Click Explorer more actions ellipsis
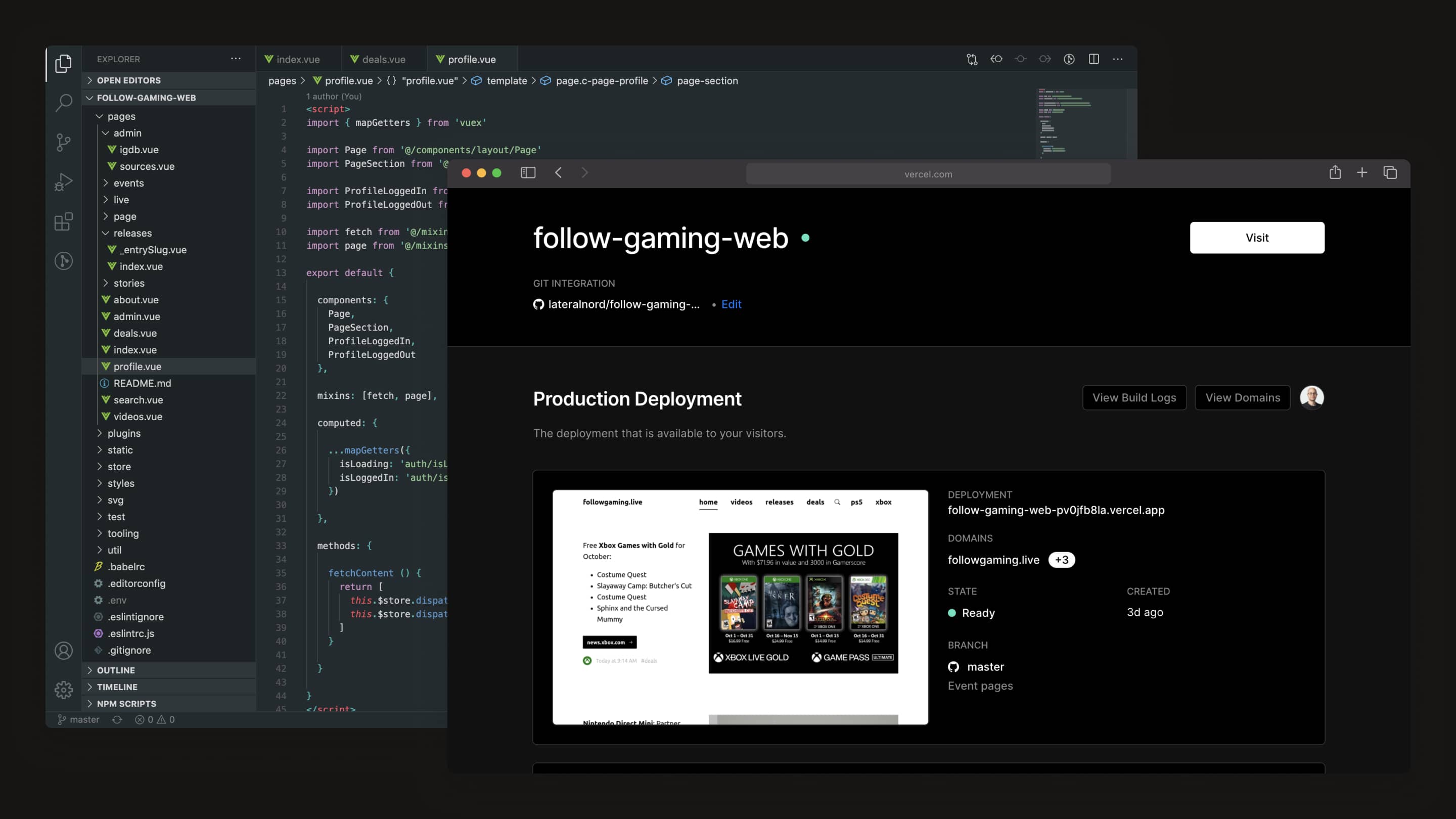 (x=236, y=58)
